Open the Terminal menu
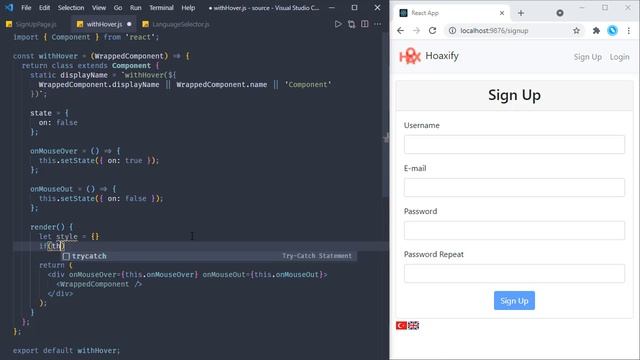 (161, 8)
